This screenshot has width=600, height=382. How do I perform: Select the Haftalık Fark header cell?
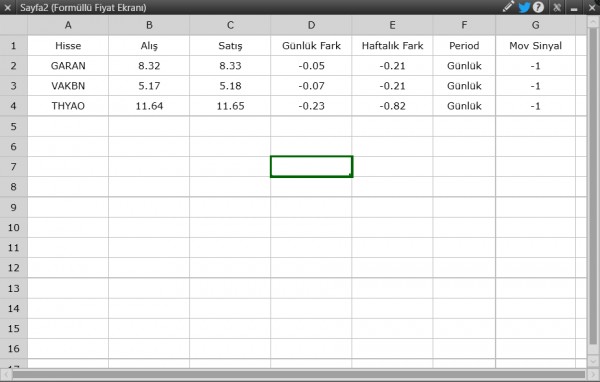[x=392, y=46]
